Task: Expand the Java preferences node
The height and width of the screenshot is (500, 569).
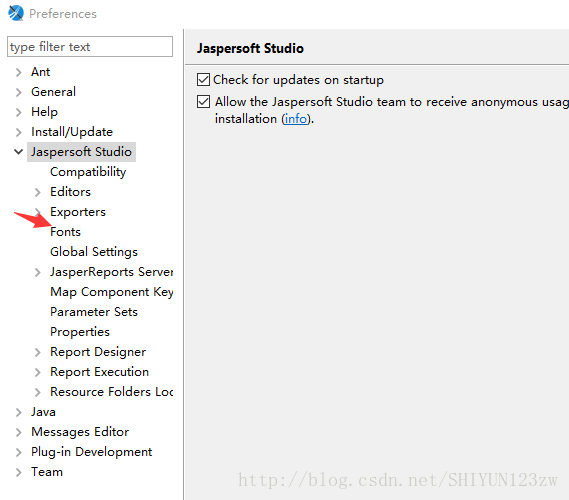Action: pyautogui.click(x=19, y=412)
